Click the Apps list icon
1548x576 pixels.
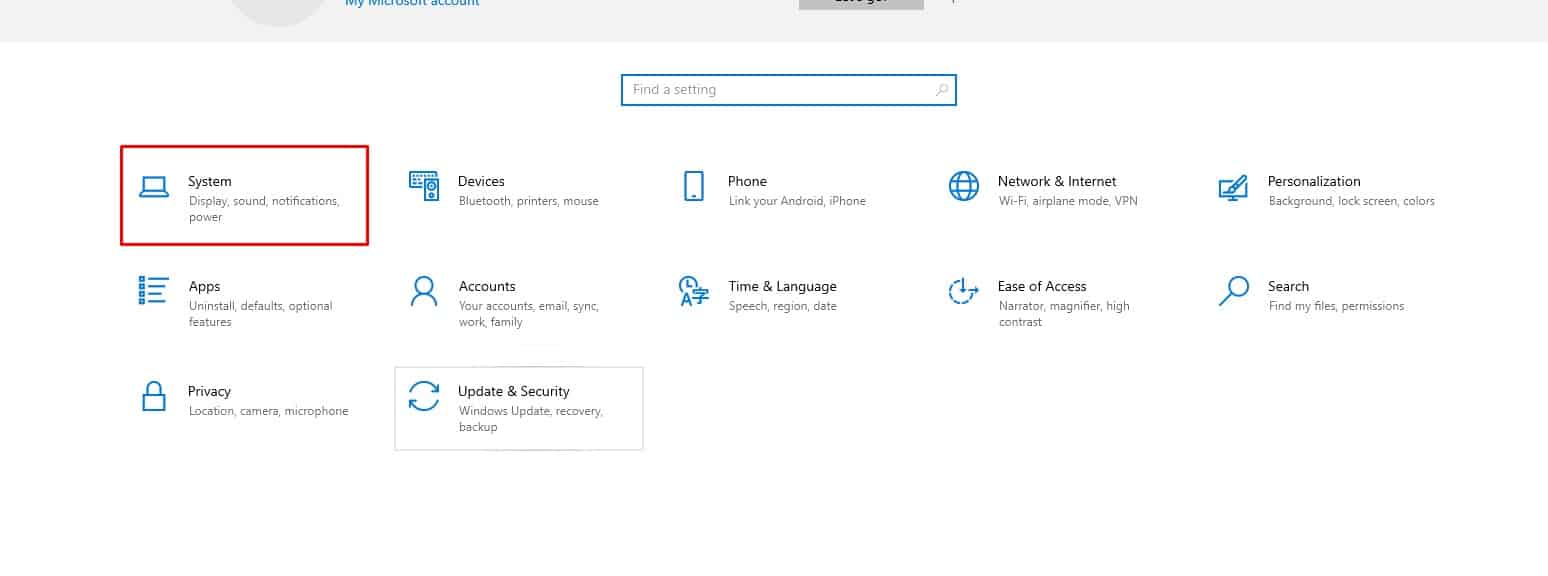pos(153,291)
